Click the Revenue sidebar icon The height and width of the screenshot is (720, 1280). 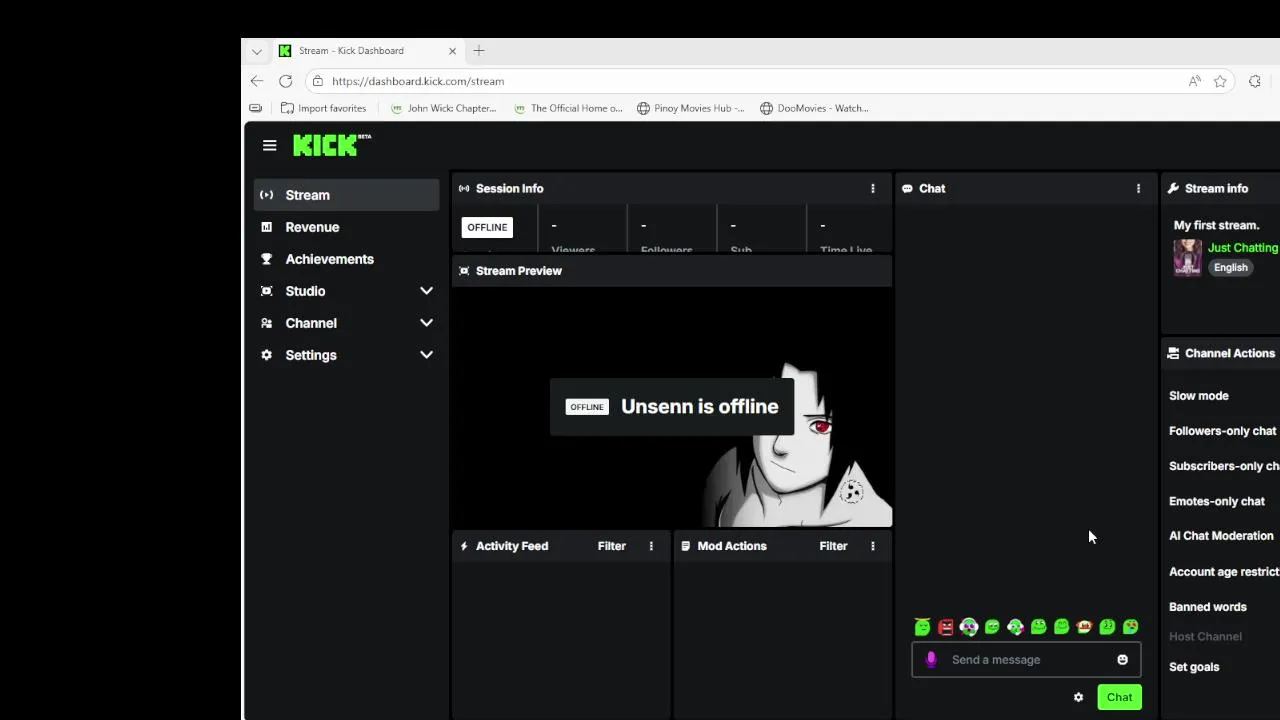266,227
